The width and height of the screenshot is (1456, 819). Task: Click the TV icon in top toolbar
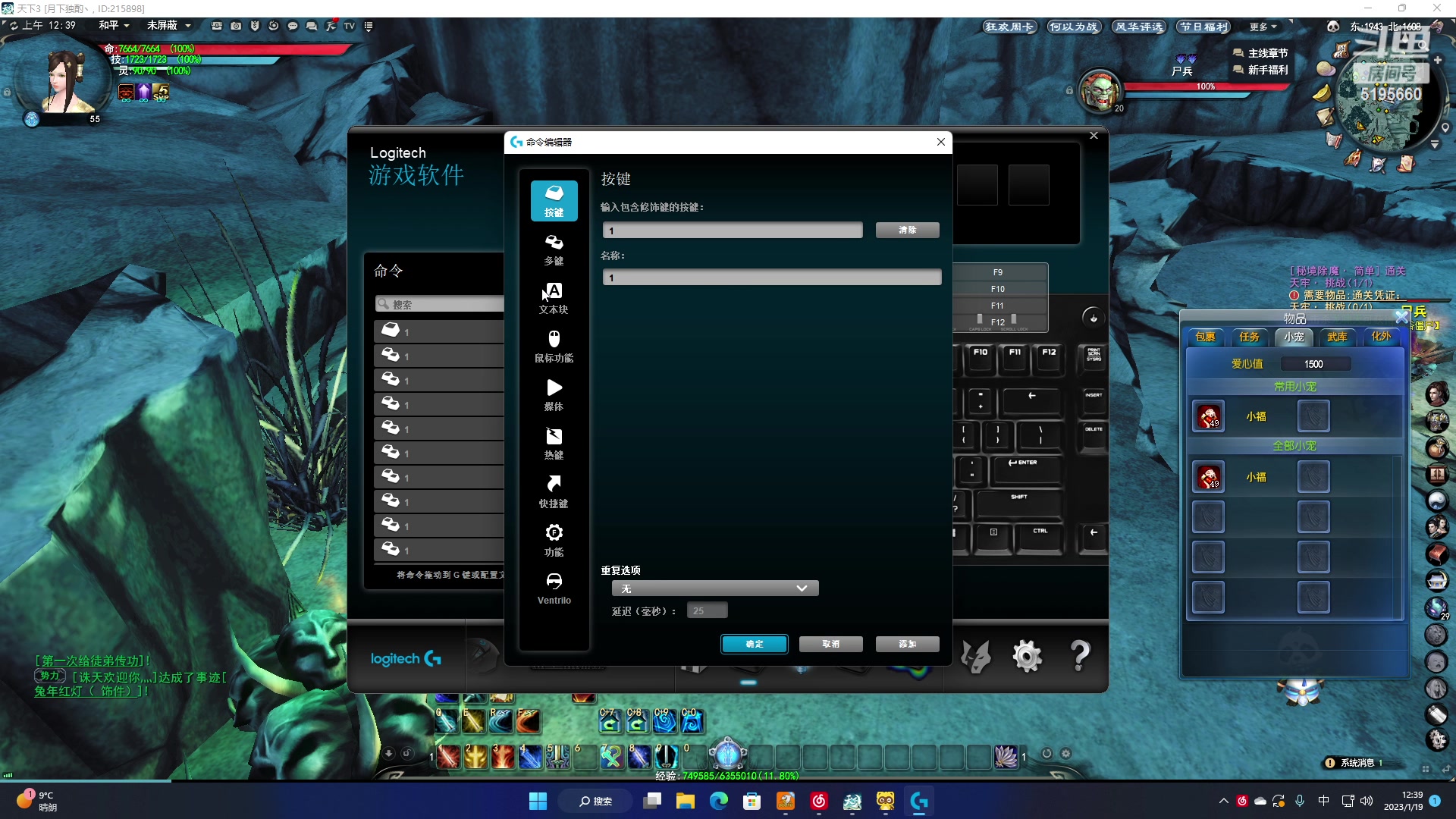(x=350, y=26)
